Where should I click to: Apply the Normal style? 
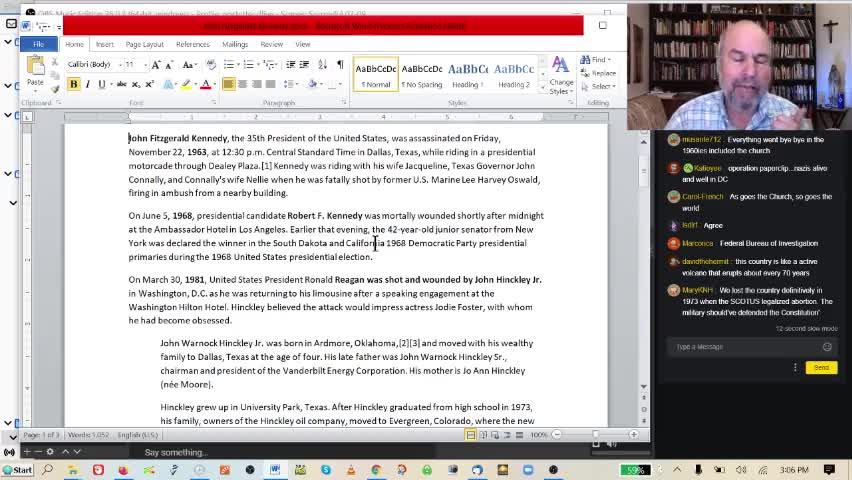coord(375,74)
